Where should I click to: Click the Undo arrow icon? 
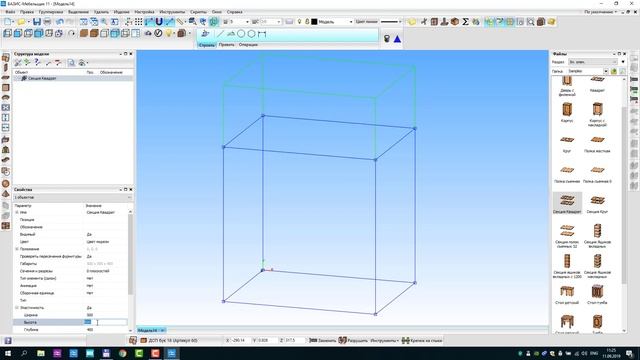pos(60,22)
